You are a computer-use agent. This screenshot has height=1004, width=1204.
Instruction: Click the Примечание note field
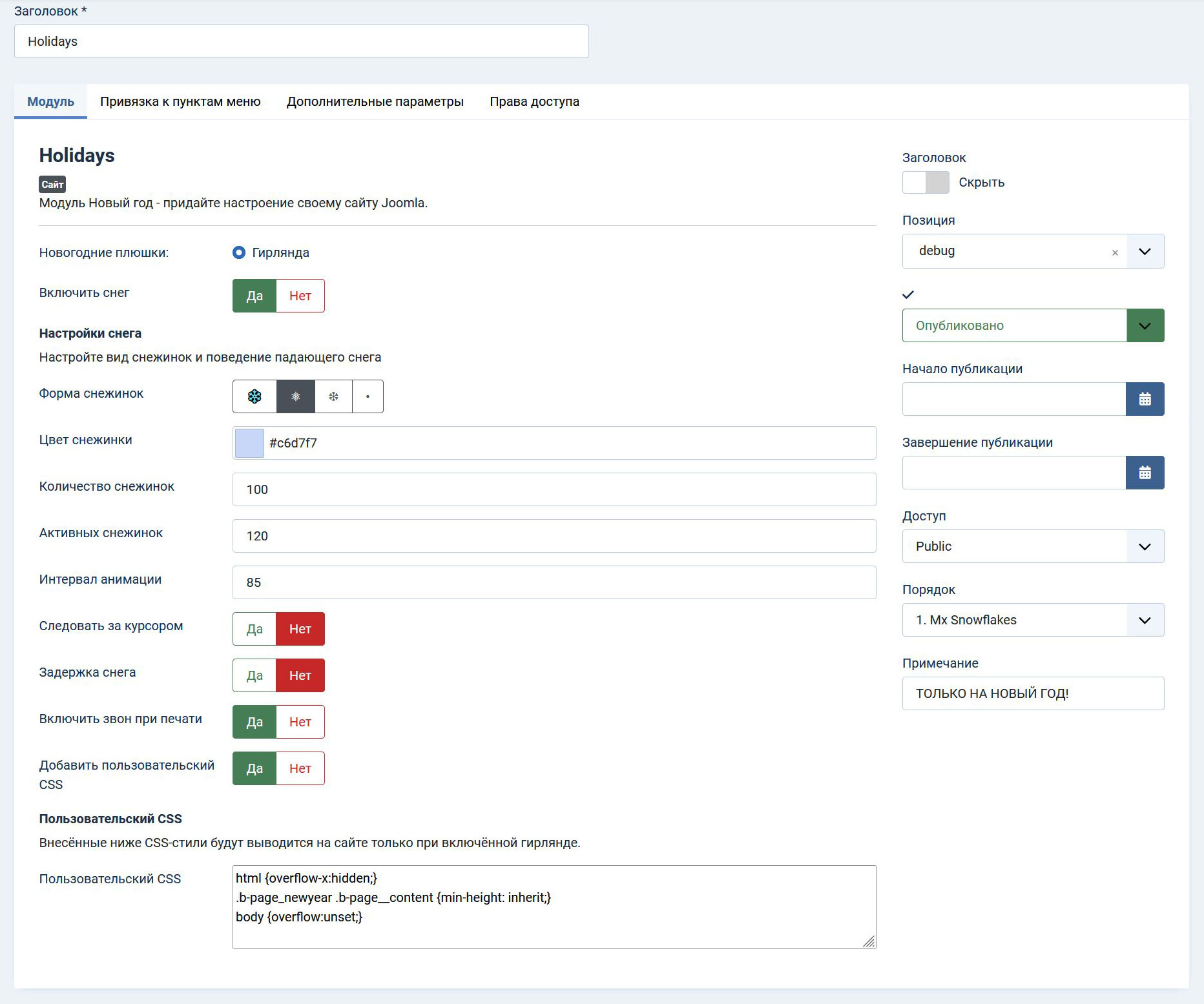point(1033,693)
